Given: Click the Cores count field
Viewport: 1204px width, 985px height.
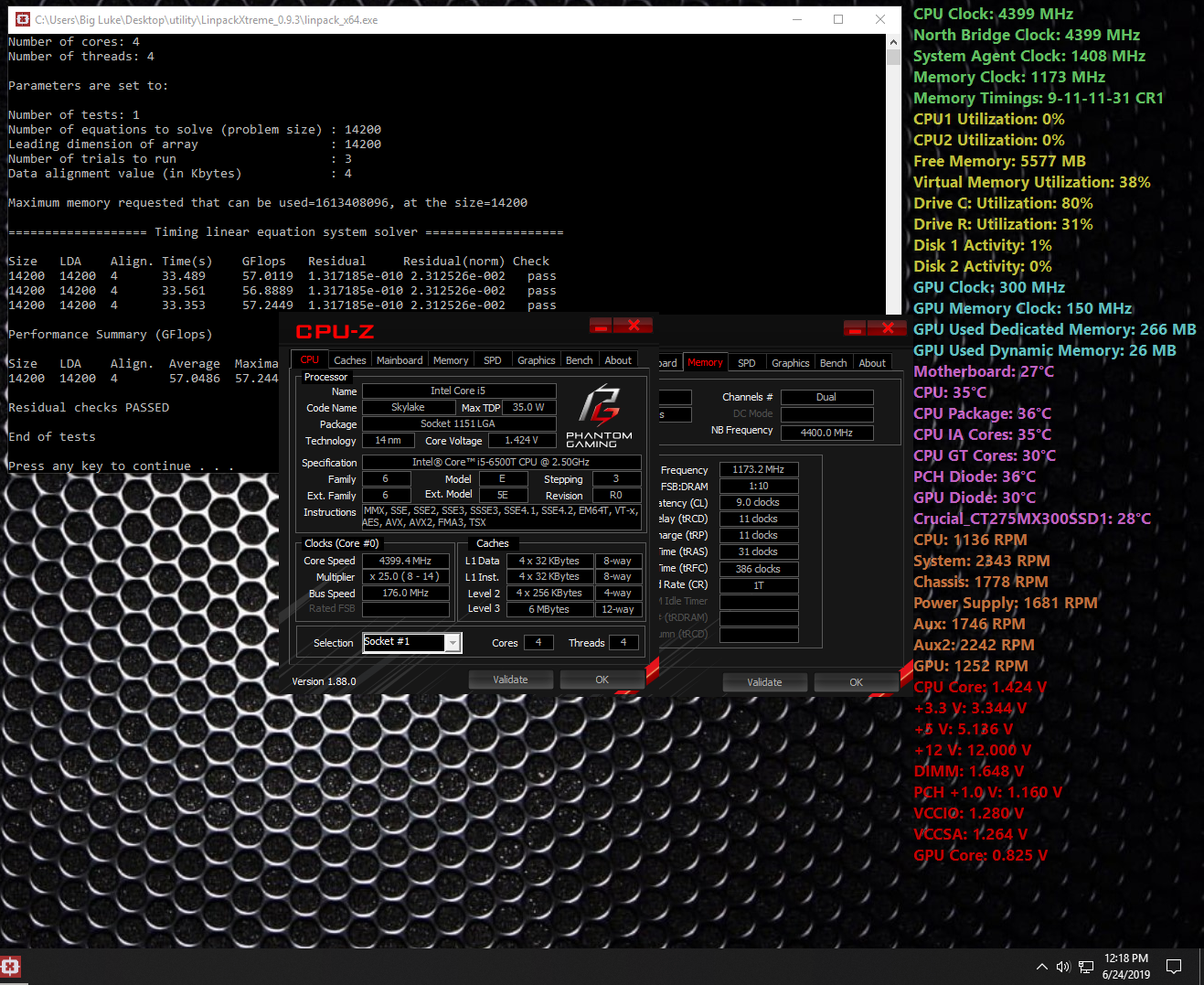Looking at the screenshot, I should [538, 642].
